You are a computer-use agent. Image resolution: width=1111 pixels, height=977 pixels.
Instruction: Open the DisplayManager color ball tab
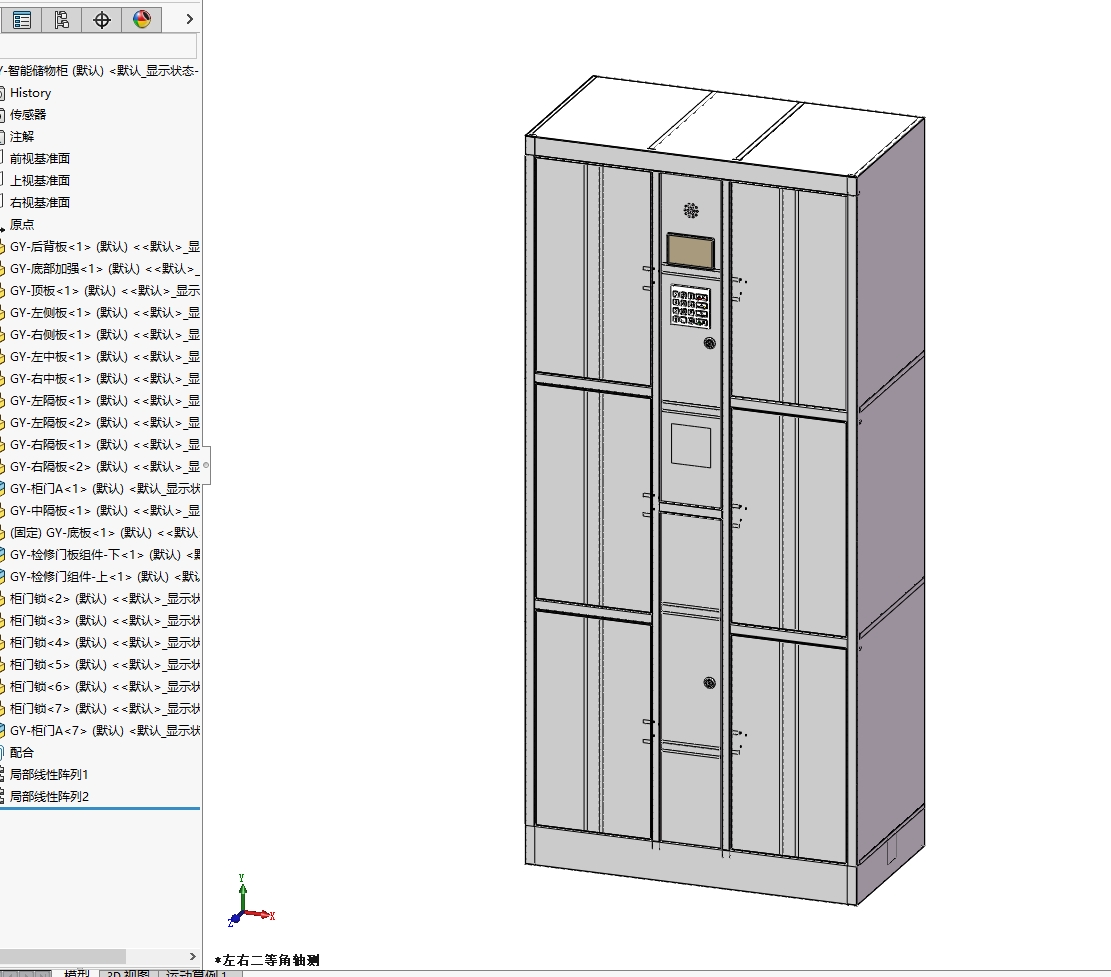tap(142, 19)
